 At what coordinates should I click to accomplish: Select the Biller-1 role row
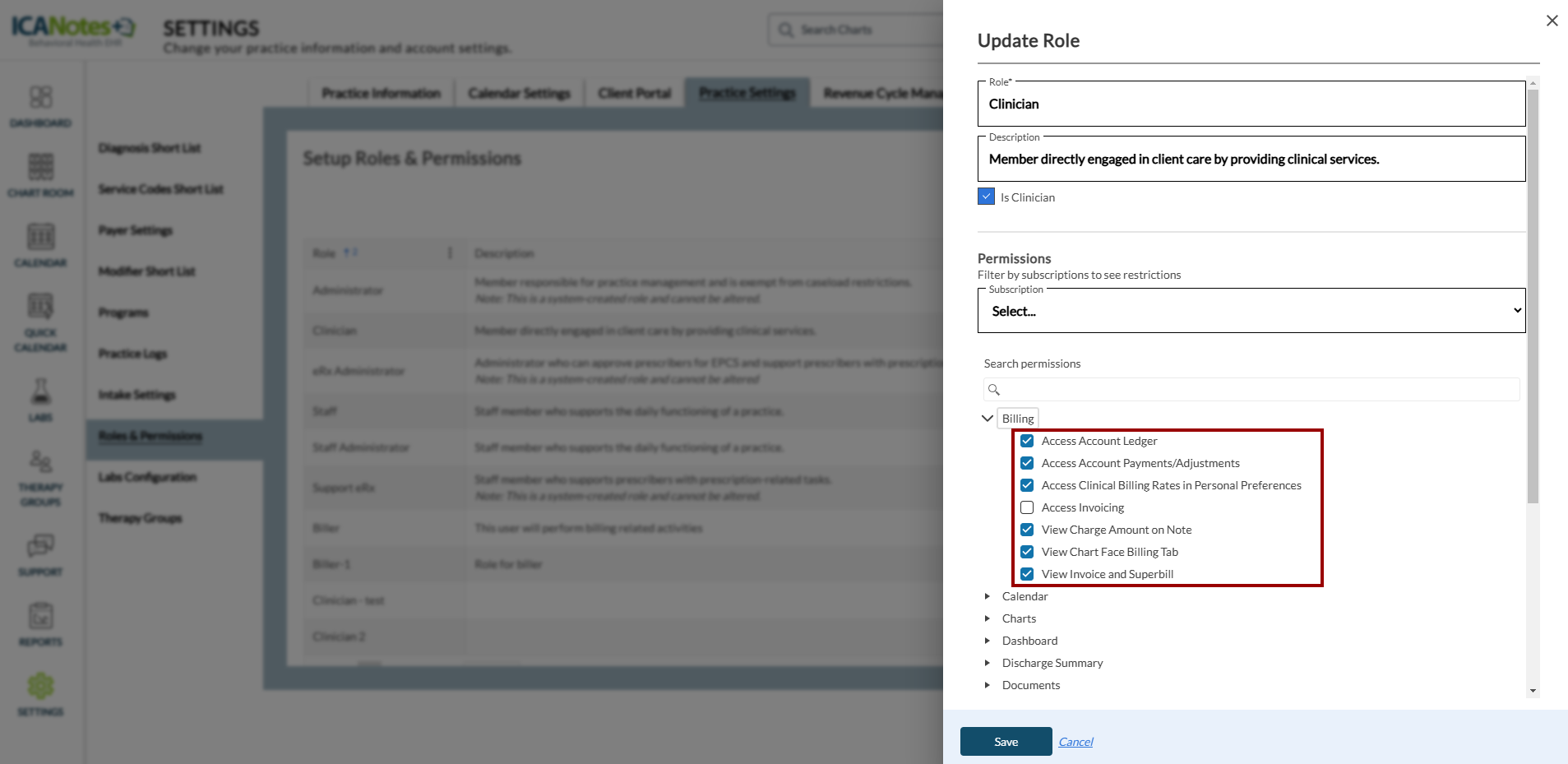pos(623,564)
